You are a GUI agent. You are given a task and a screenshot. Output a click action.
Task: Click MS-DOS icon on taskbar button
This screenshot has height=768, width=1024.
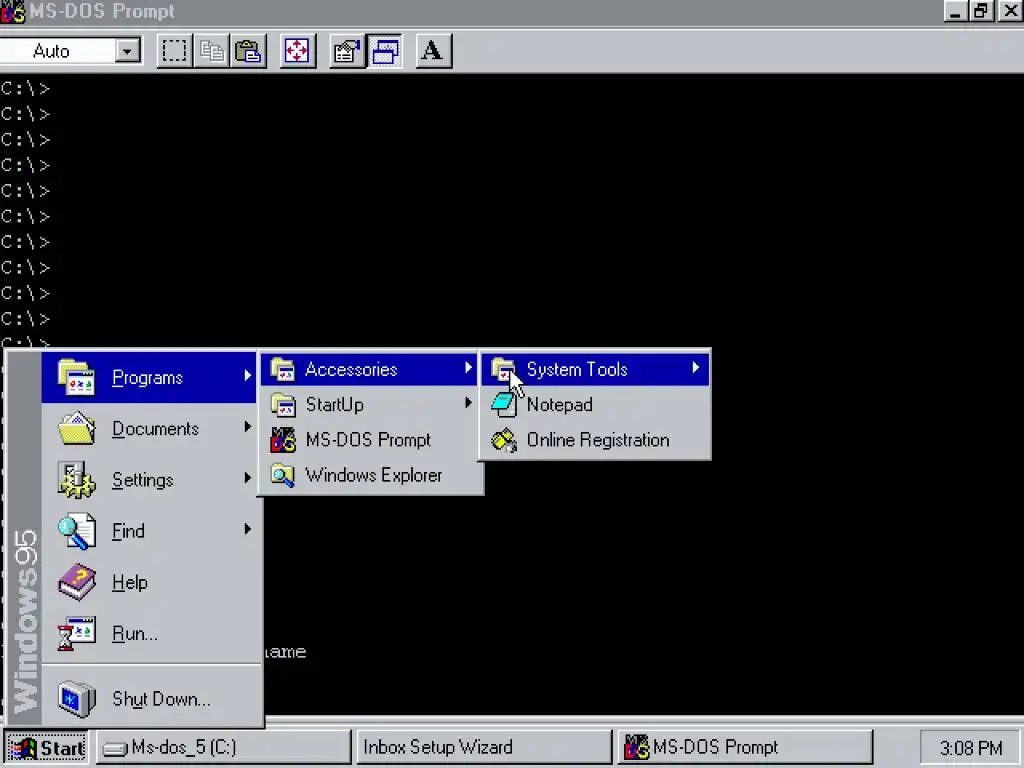click(636, 747)
